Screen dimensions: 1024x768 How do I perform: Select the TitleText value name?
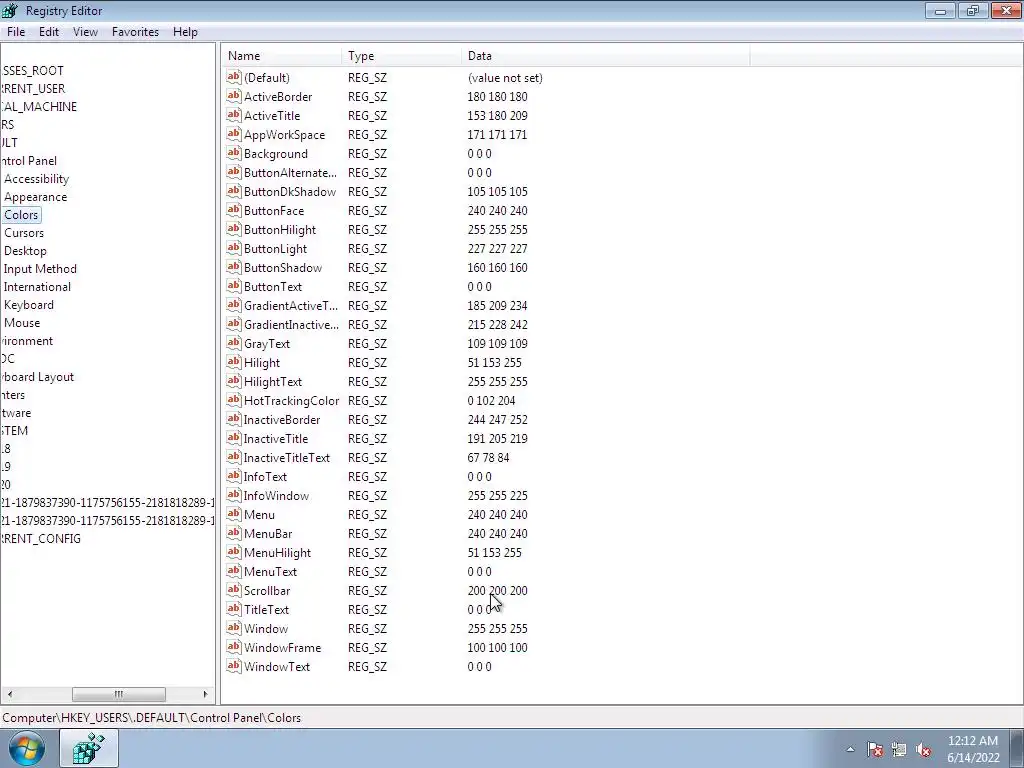(x=266, y=609)
